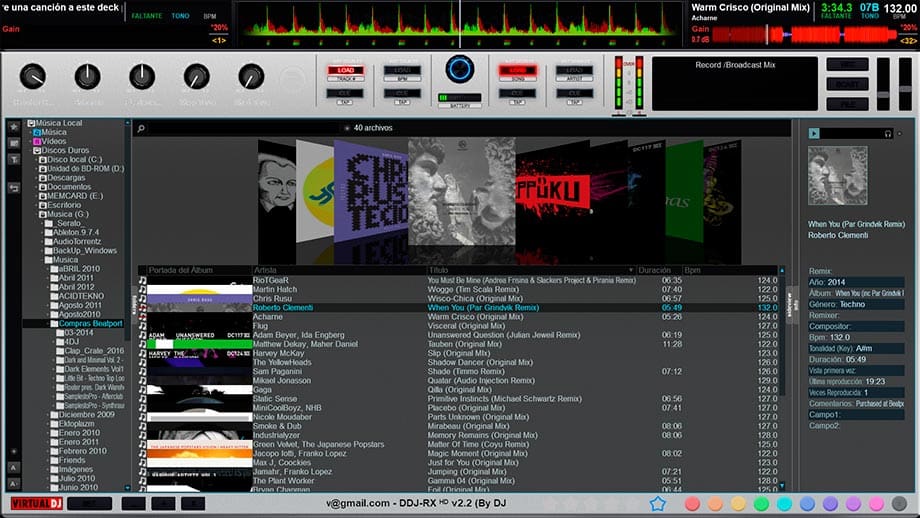The width and height of the screenshot is (920, 518).
Task: Collapse the Discos Duros node
Action: (x=30, y=151)
